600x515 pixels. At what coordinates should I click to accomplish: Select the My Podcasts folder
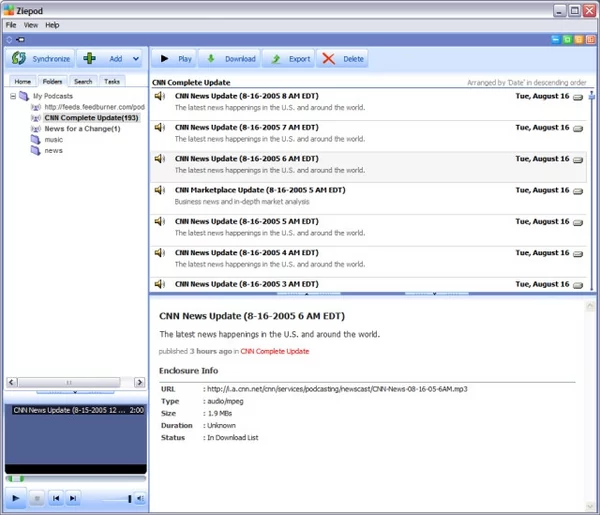[x=52, y=96]
